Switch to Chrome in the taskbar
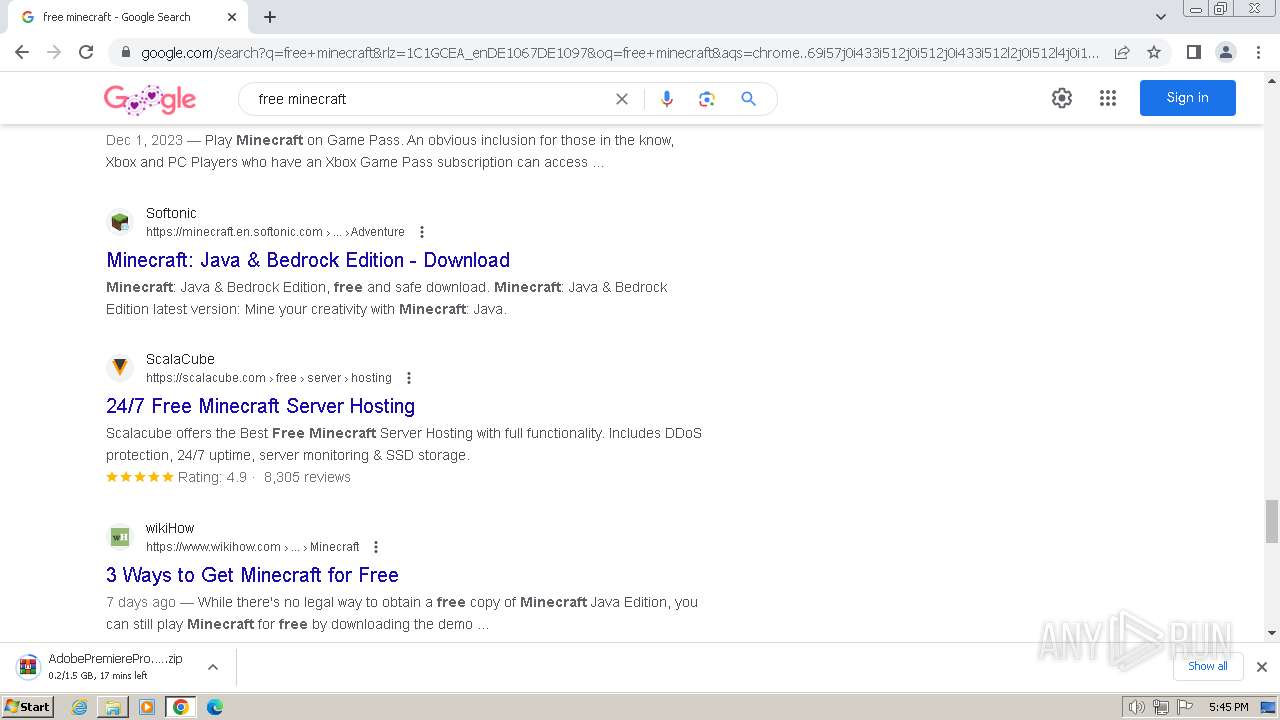The width and height of the screenshot is (1280, 720). (x=181, y=707)
